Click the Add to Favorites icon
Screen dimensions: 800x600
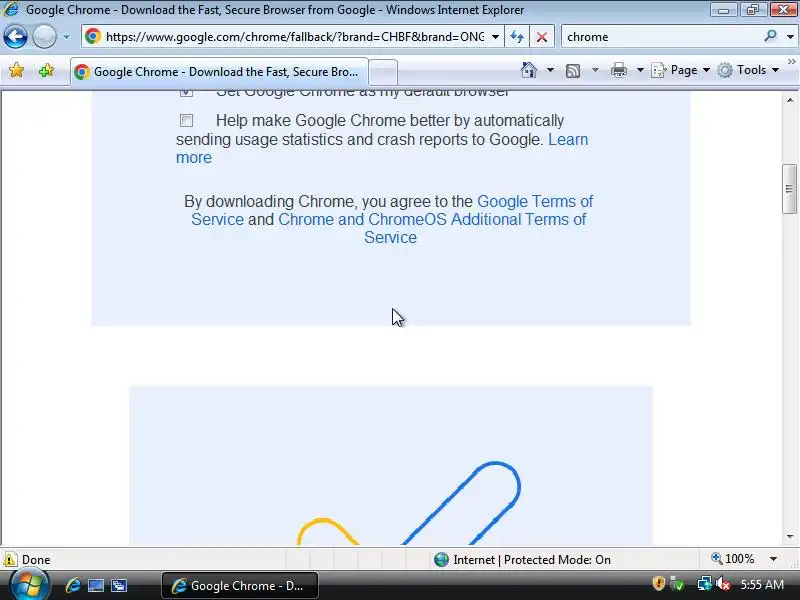[x=46, y=70]
